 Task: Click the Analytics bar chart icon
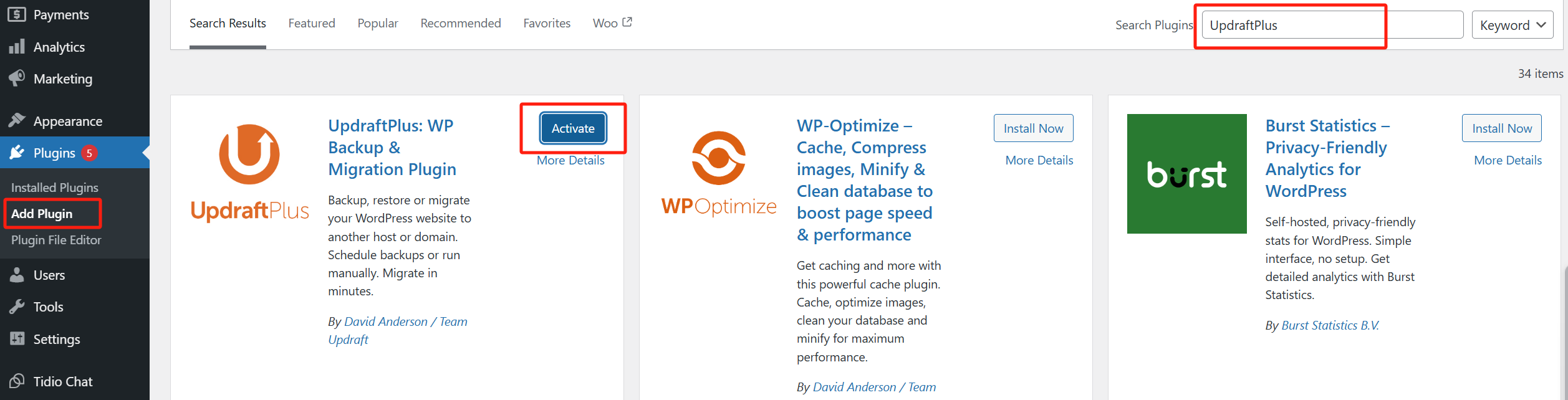(x=17, y=47)
